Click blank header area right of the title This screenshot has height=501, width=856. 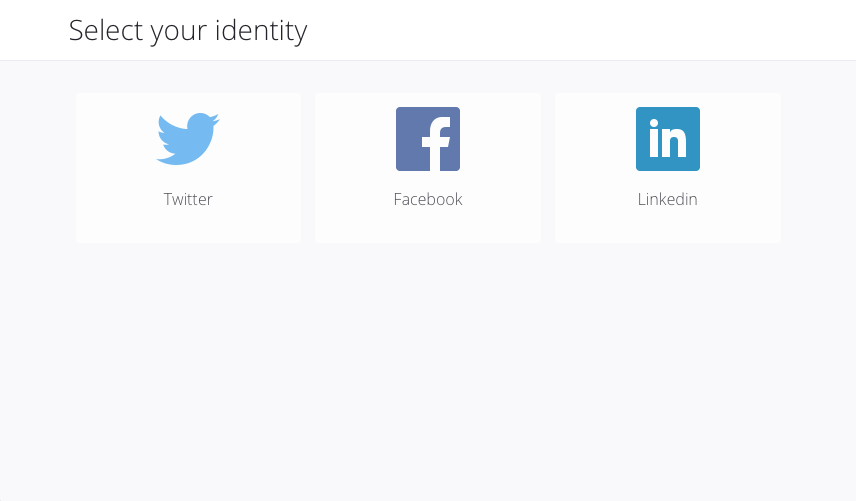click(600, 31)
